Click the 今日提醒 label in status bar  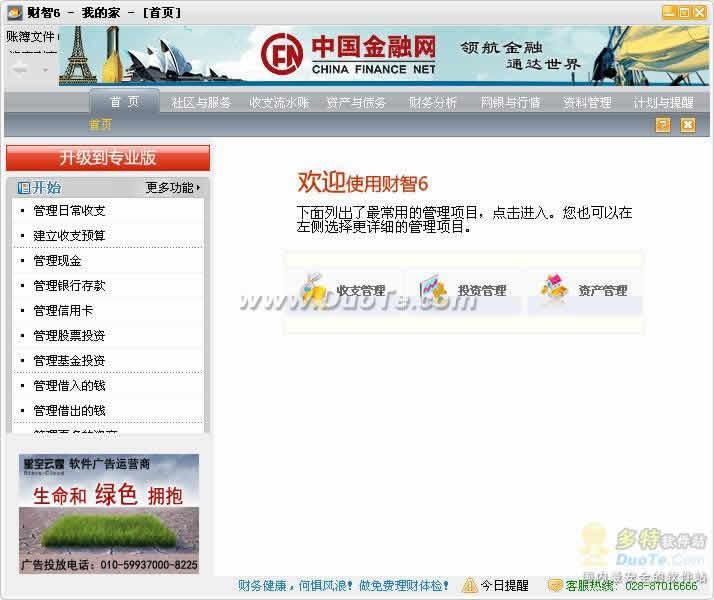click(x=504, y=585)
